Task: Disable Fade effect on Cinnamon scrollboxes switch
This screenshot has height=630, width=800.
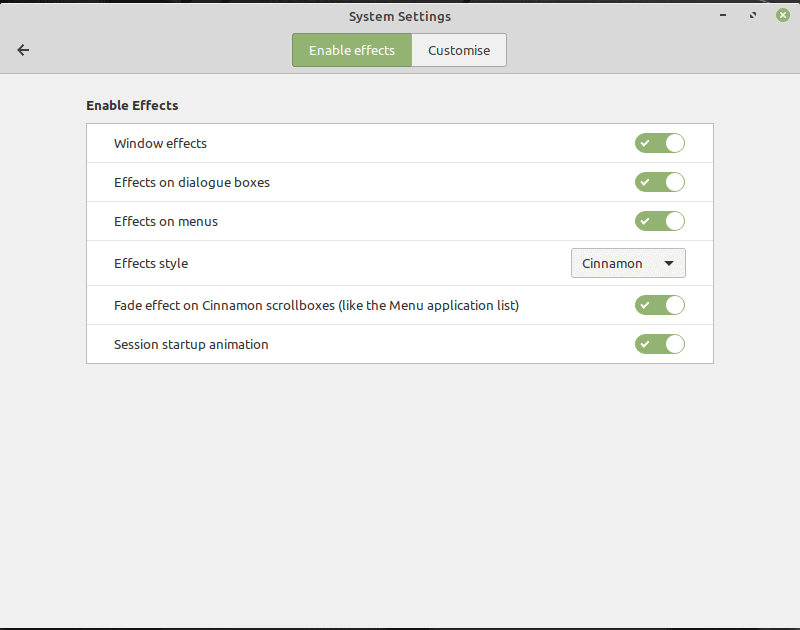Action: click(x=660, y=305)
